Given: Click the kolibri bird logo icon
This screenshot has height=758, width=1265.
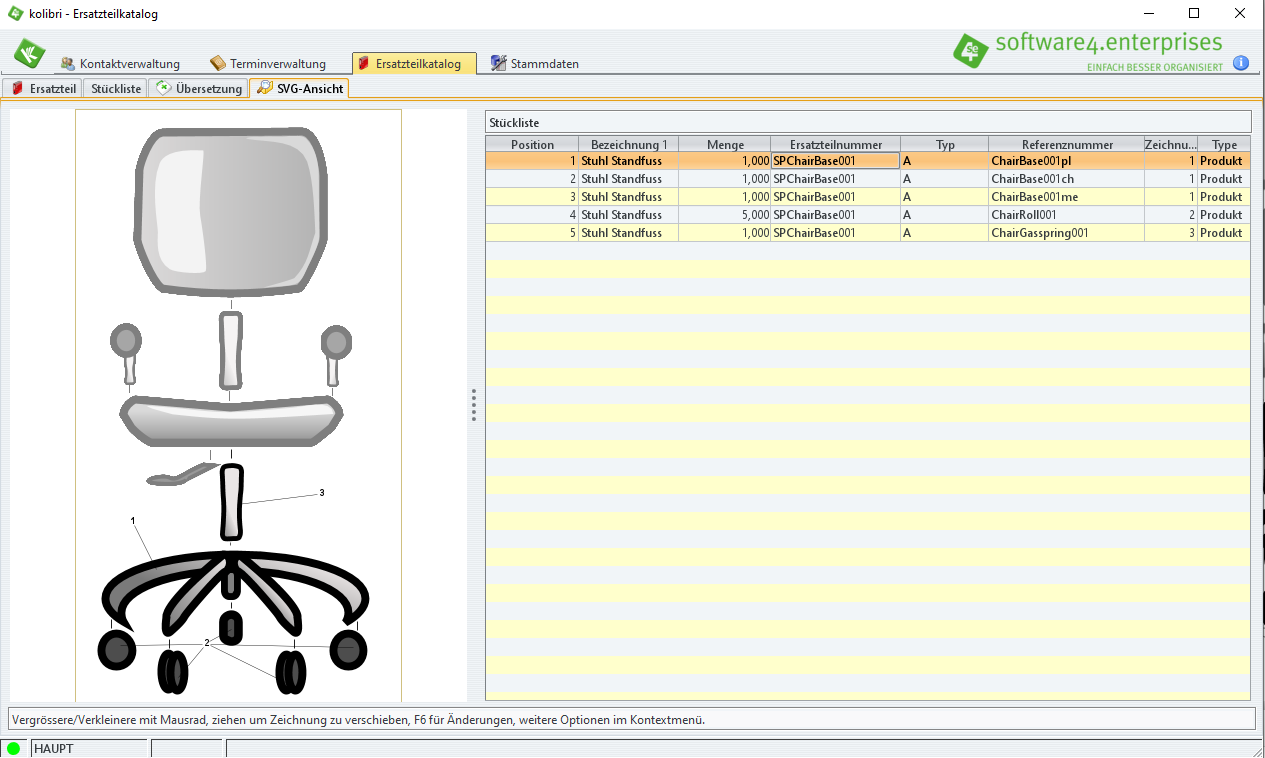Looking at the screenshot, I should click(x=29, y=53).
